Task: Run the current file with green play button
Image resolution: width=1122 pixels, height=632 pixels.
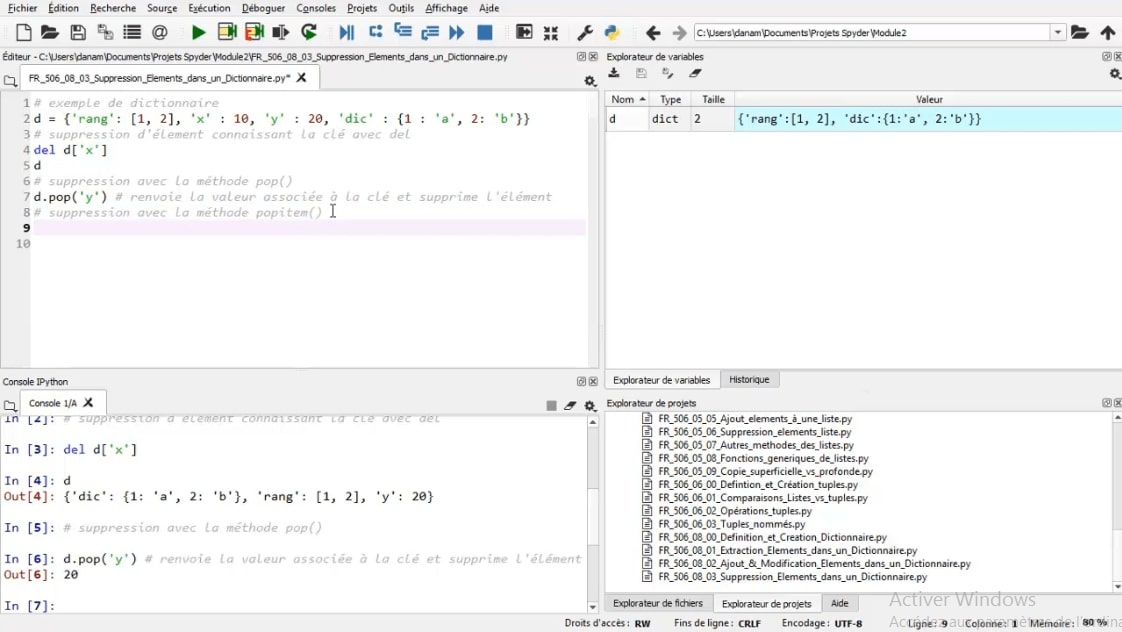Action: click(198, 33)
